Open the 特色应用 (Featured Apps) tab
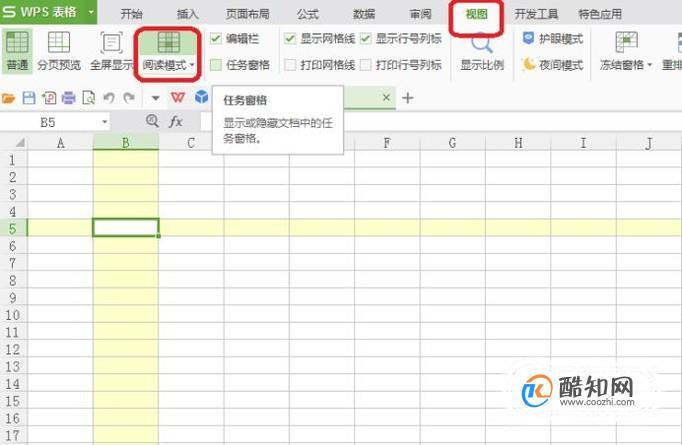This screenshot has width=682, height=445. click(600, 14)
